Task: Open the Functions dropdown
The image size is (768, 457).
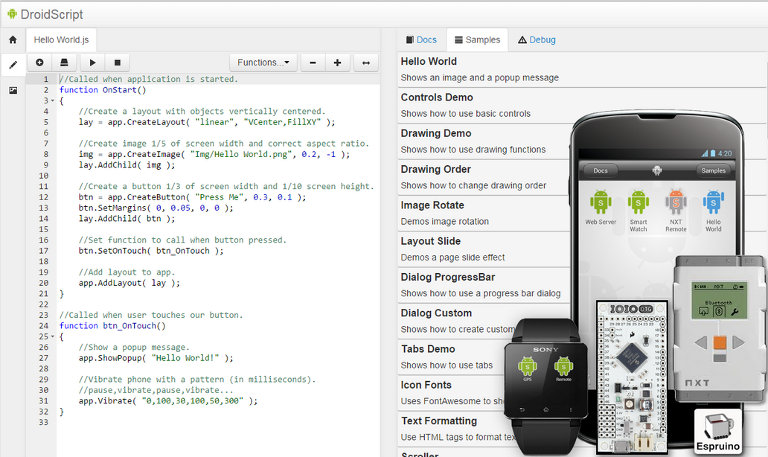Action: coord(263,62)
